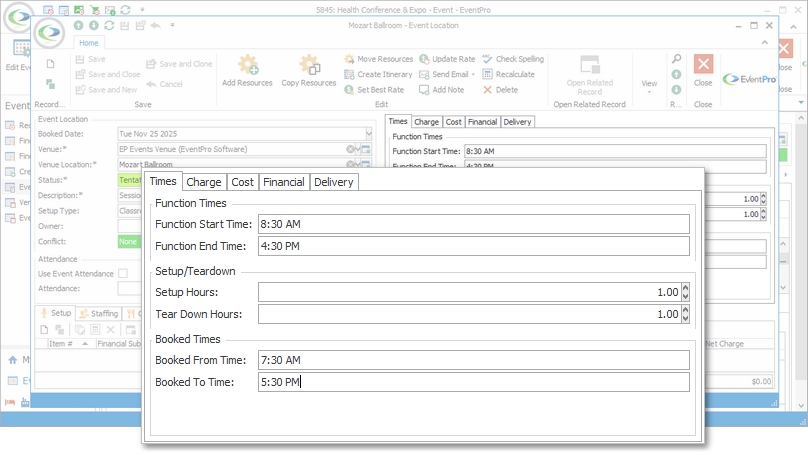Screen dimensions: 808x455
Task: Collapse the ribbon with the chevron
Action: tap(765, 43)
